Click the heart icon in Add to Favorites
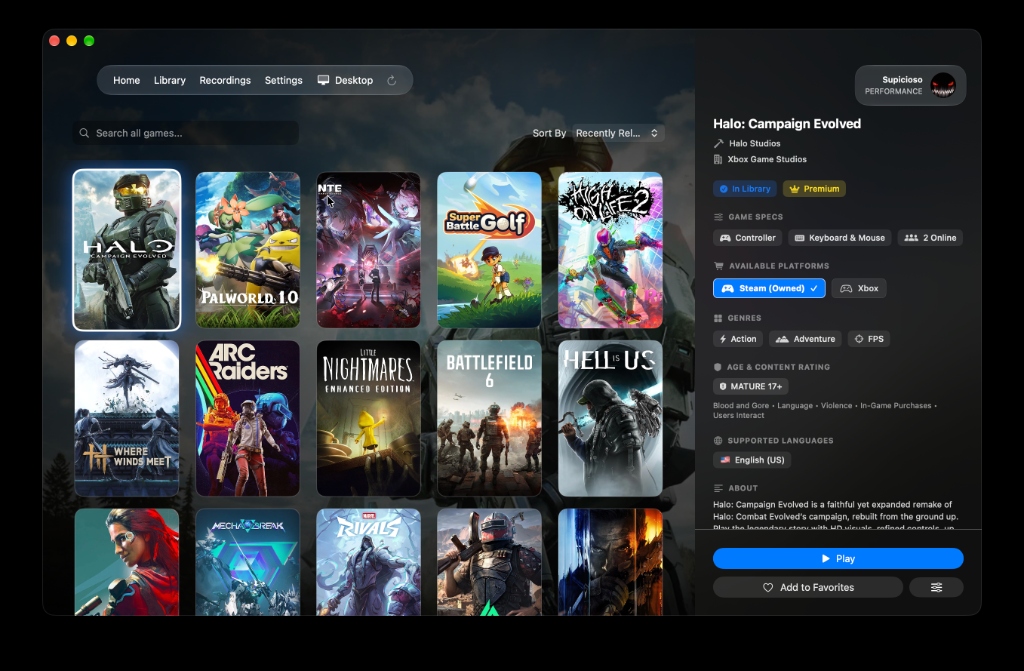The image size is (1024, 671). [x=768, y=587]
